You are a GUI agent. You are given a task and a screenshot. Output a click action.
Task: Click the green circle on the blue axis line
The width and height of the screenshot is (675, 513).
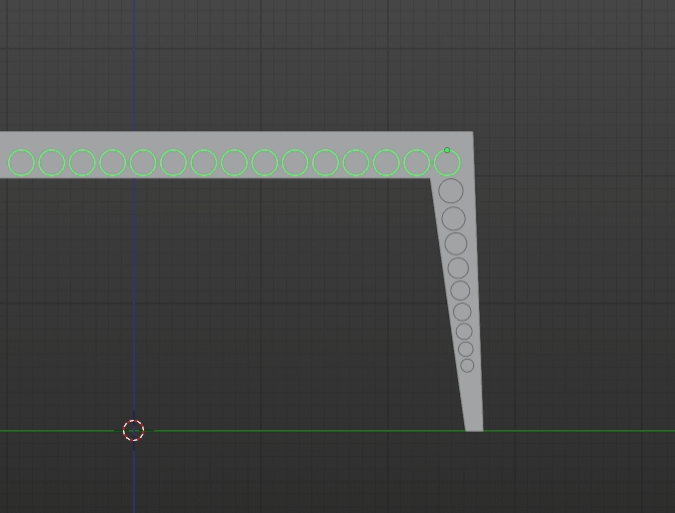coord(143,162)
